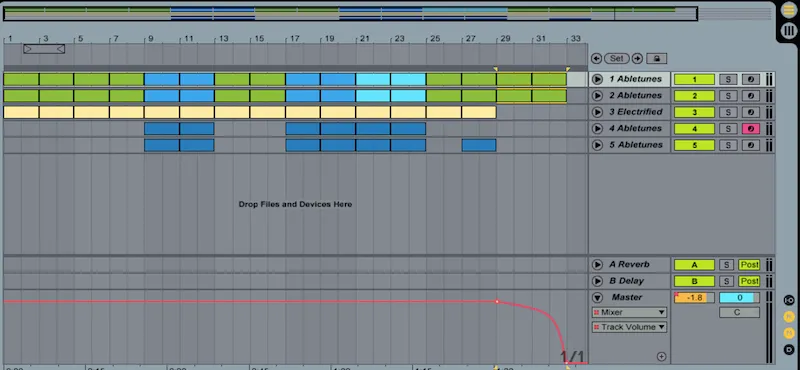Unfold track 4 Abletunes
Viewport: 800px width, 370px height.
pyautogui.click(x=597, y=129)
